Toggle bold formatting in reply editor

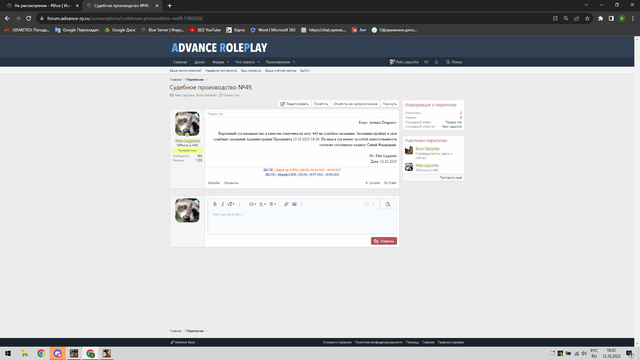pos(215,204)
